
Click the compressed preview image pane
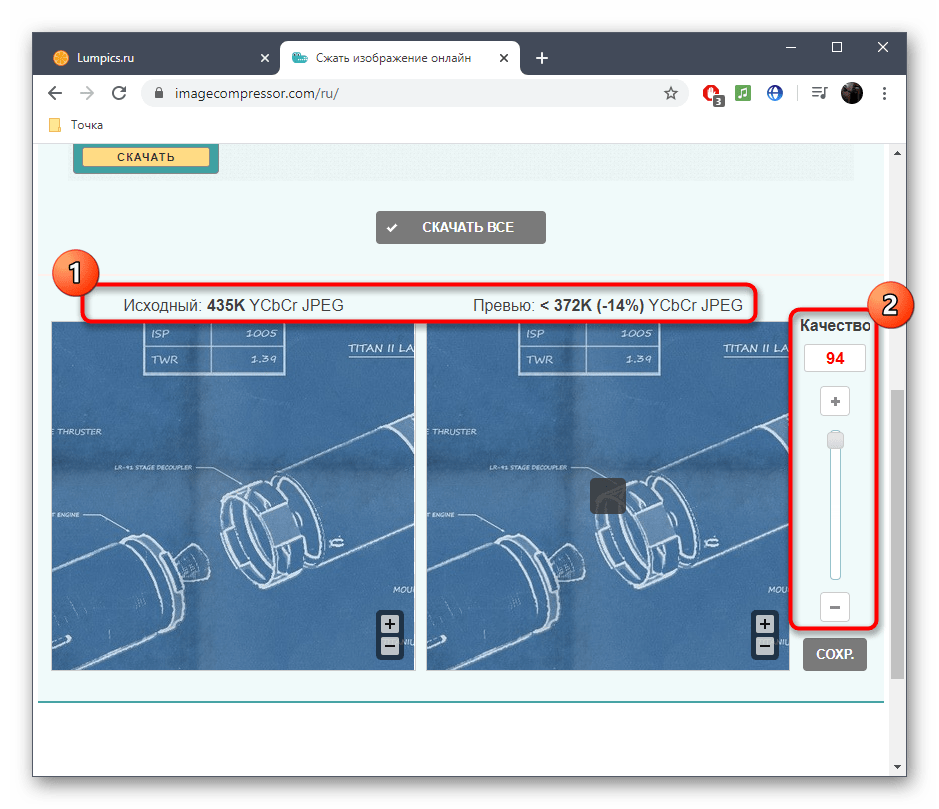click(608, 496)
